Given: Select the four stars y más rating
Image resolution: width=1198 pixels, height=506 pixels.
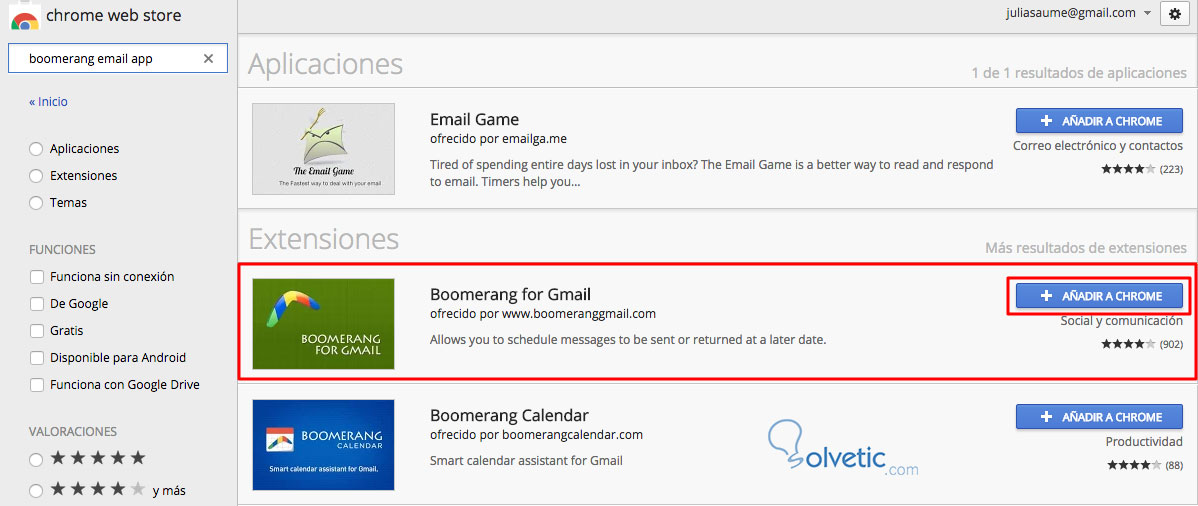Looking at the screenshot, I should pos(36,491).
